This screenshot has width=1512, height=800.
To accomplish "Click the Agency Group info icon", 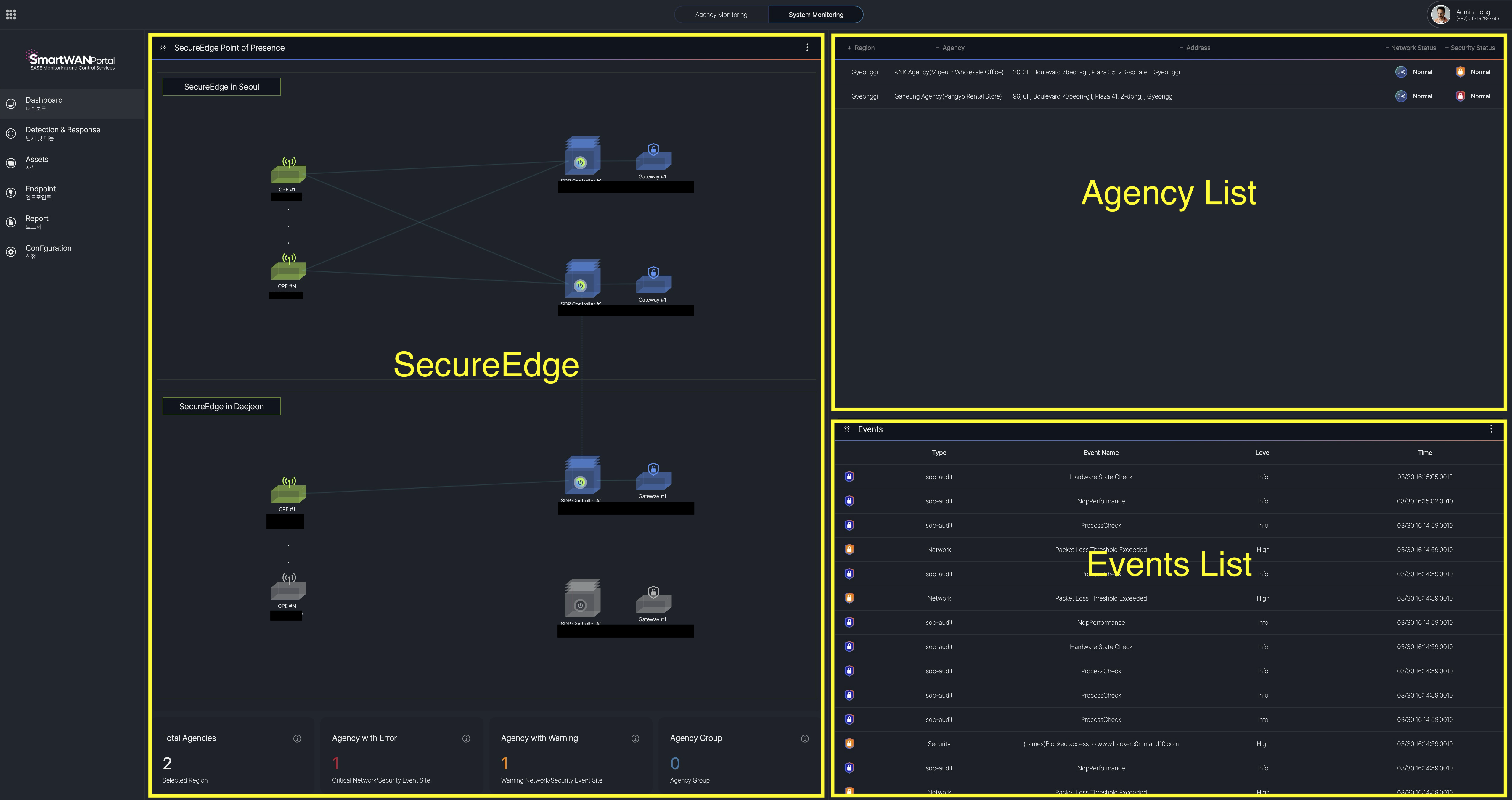I will 805,738.
